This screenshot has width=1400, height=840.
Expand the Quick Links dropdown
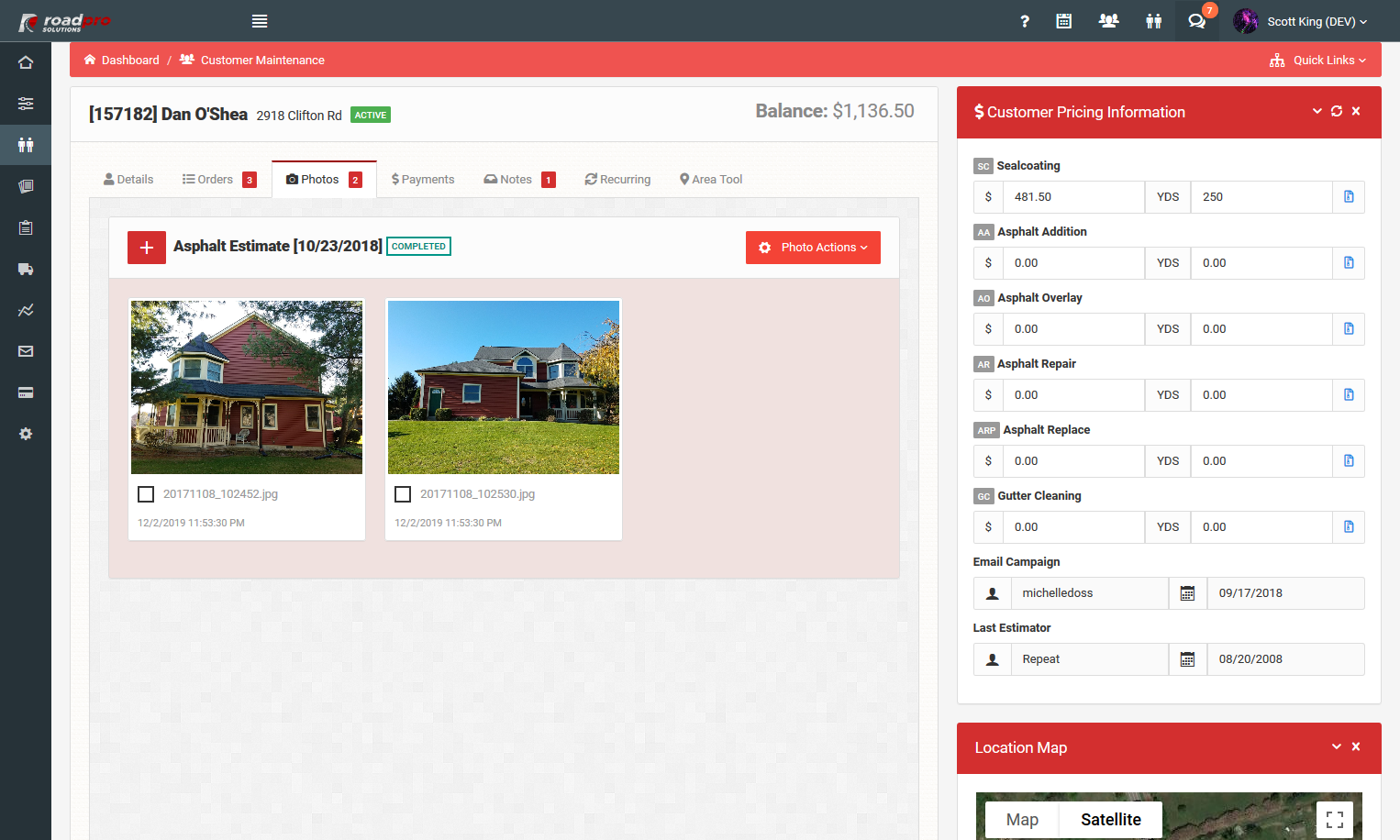(1318, 61)
